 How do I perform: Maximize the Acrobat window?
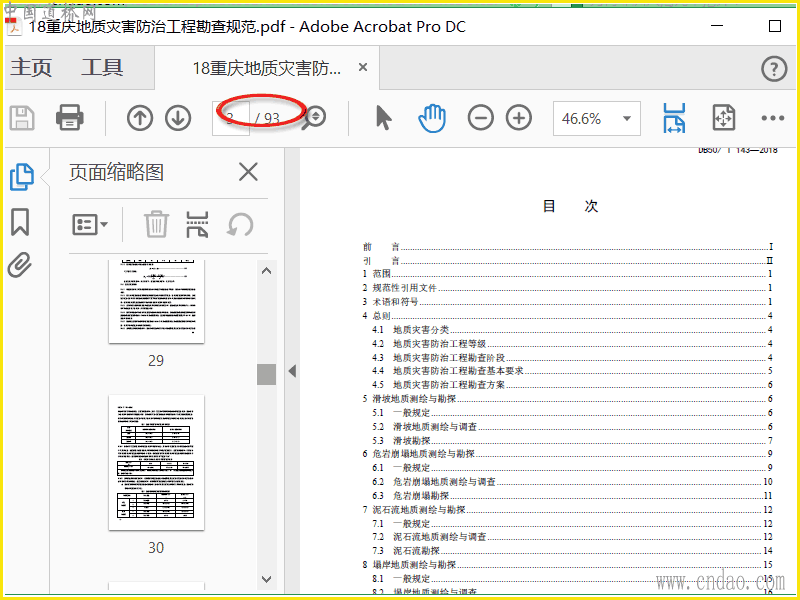774,26
